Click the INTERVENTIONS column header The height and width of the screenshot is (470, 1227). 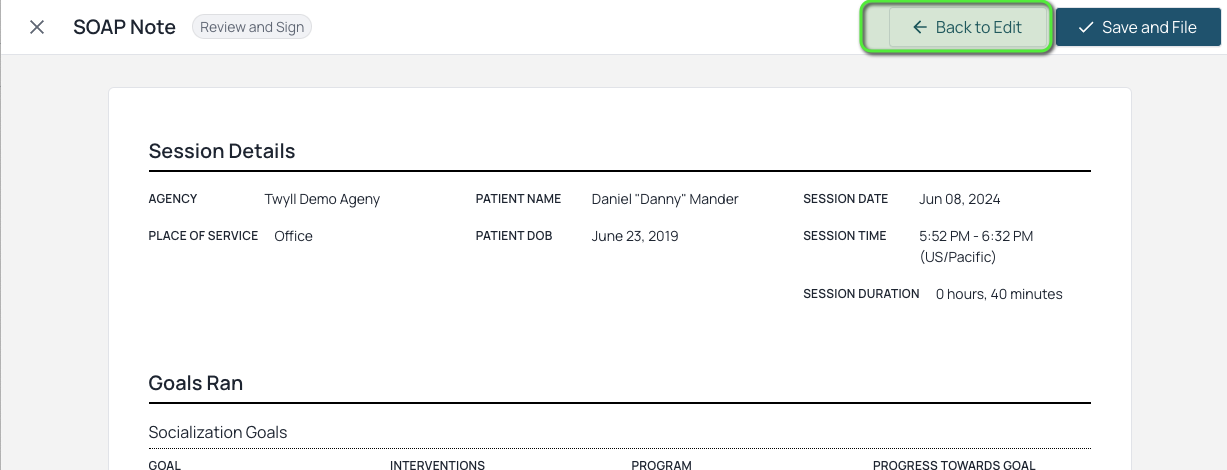pyautogui.click(x=437, y=465)
